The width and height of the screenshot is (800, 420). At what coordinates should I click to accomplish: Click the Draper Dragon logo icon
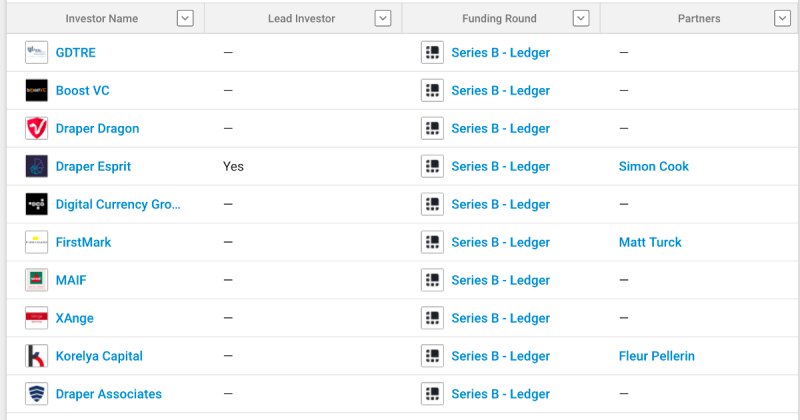(x=36, y=128)
